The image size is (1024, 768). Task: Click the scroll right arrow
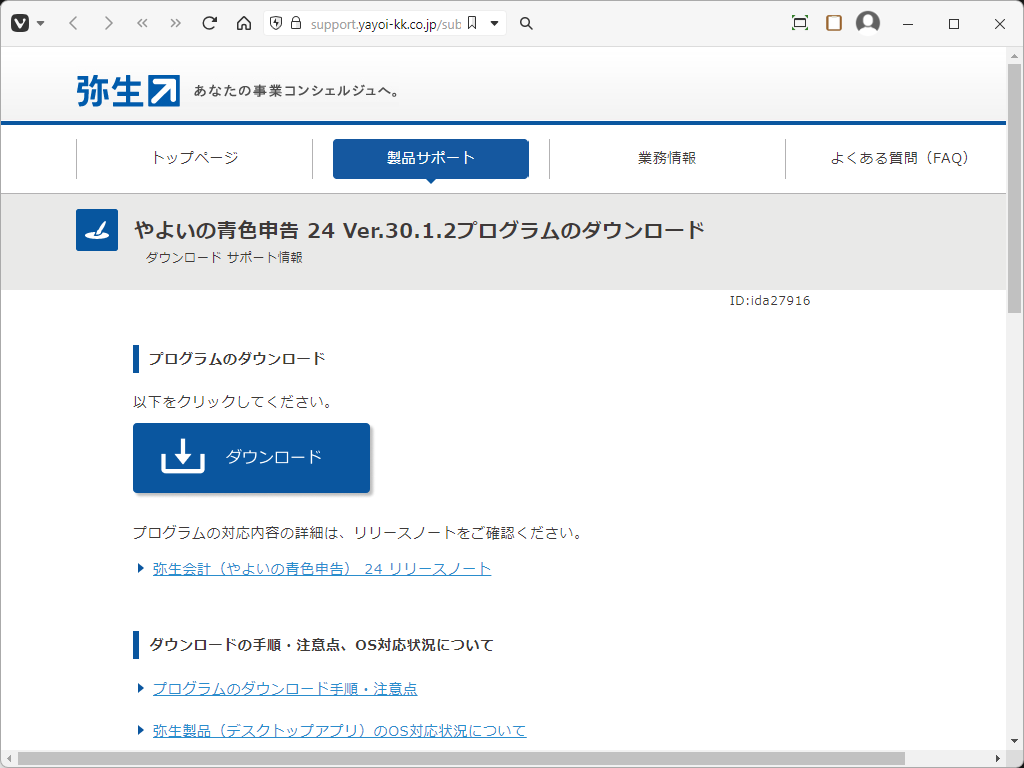(x=998, y=759)
